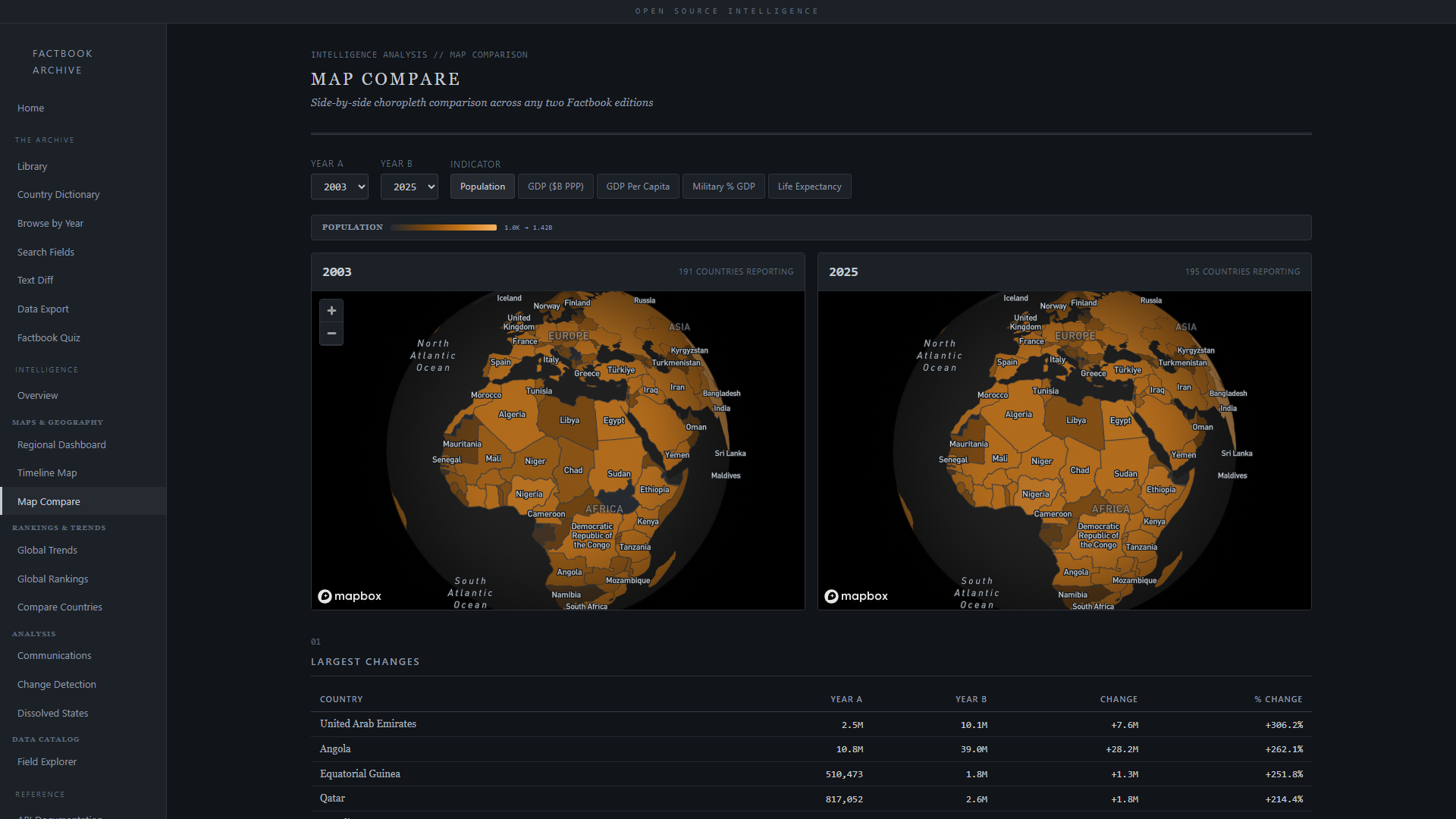Choose the Military % GDP indicator
1456x819 pixels.
(x=723, y=187)
